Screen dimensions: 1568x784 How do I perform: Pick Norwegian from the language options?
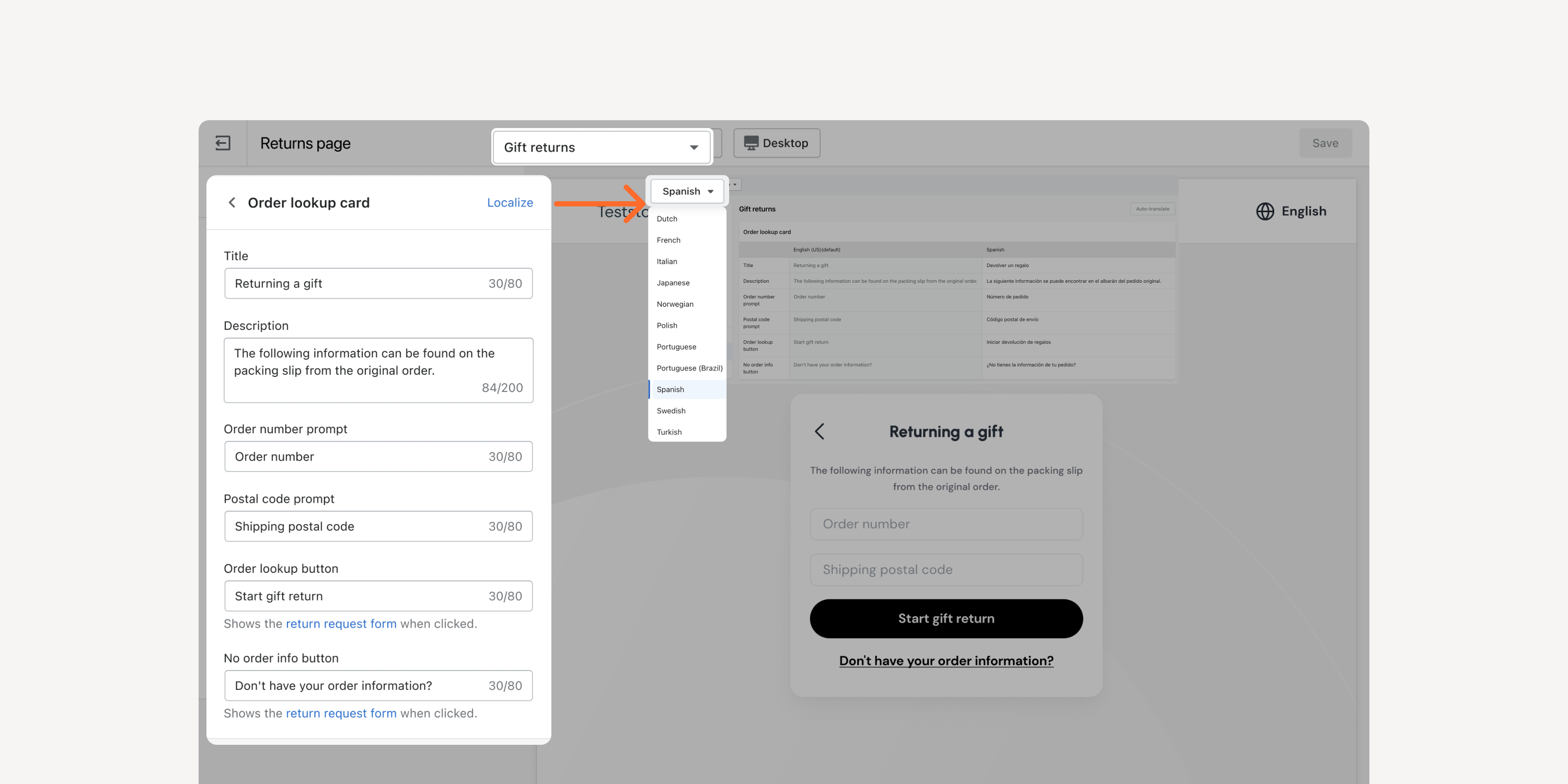coord(687,304)
